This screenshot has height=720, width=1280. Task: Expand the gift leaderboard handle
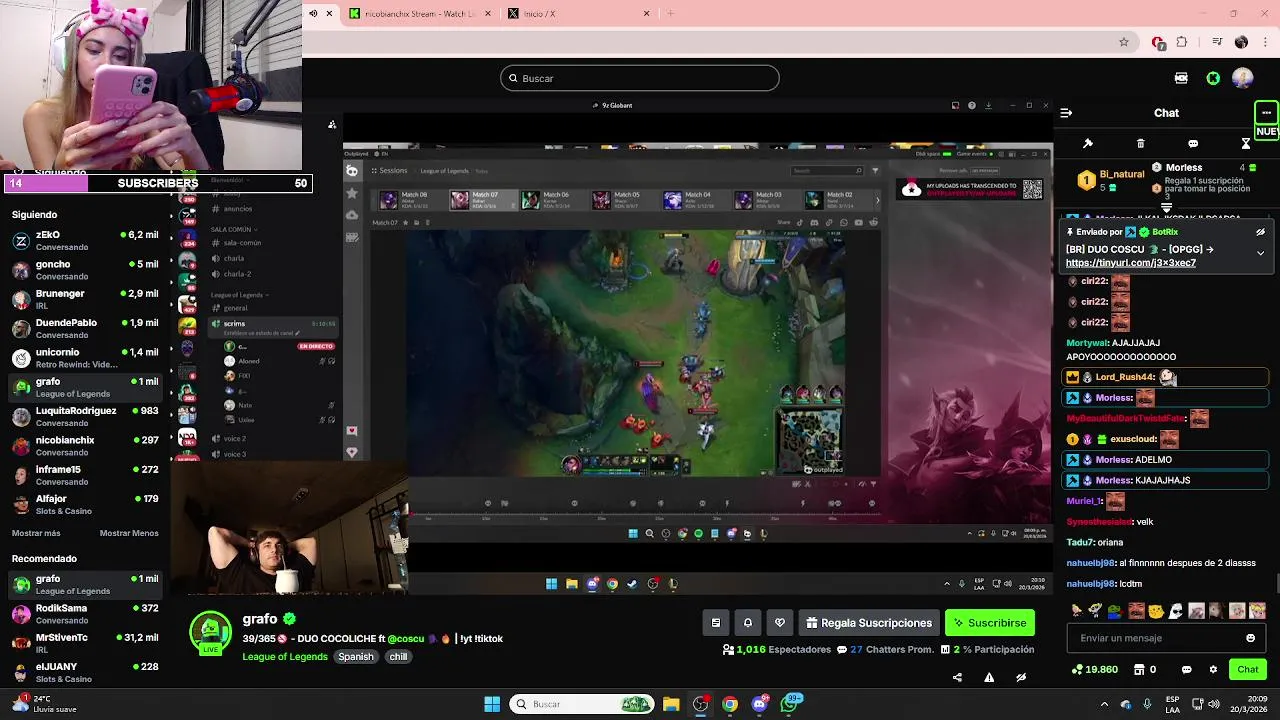[1166, 207]
